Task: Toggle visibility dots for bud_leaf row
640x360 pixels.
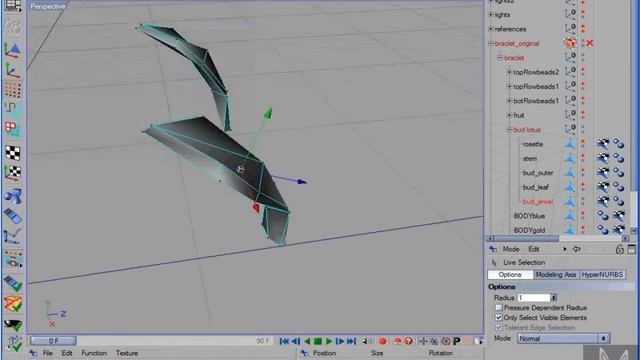Action: click(x=583, y=187)
